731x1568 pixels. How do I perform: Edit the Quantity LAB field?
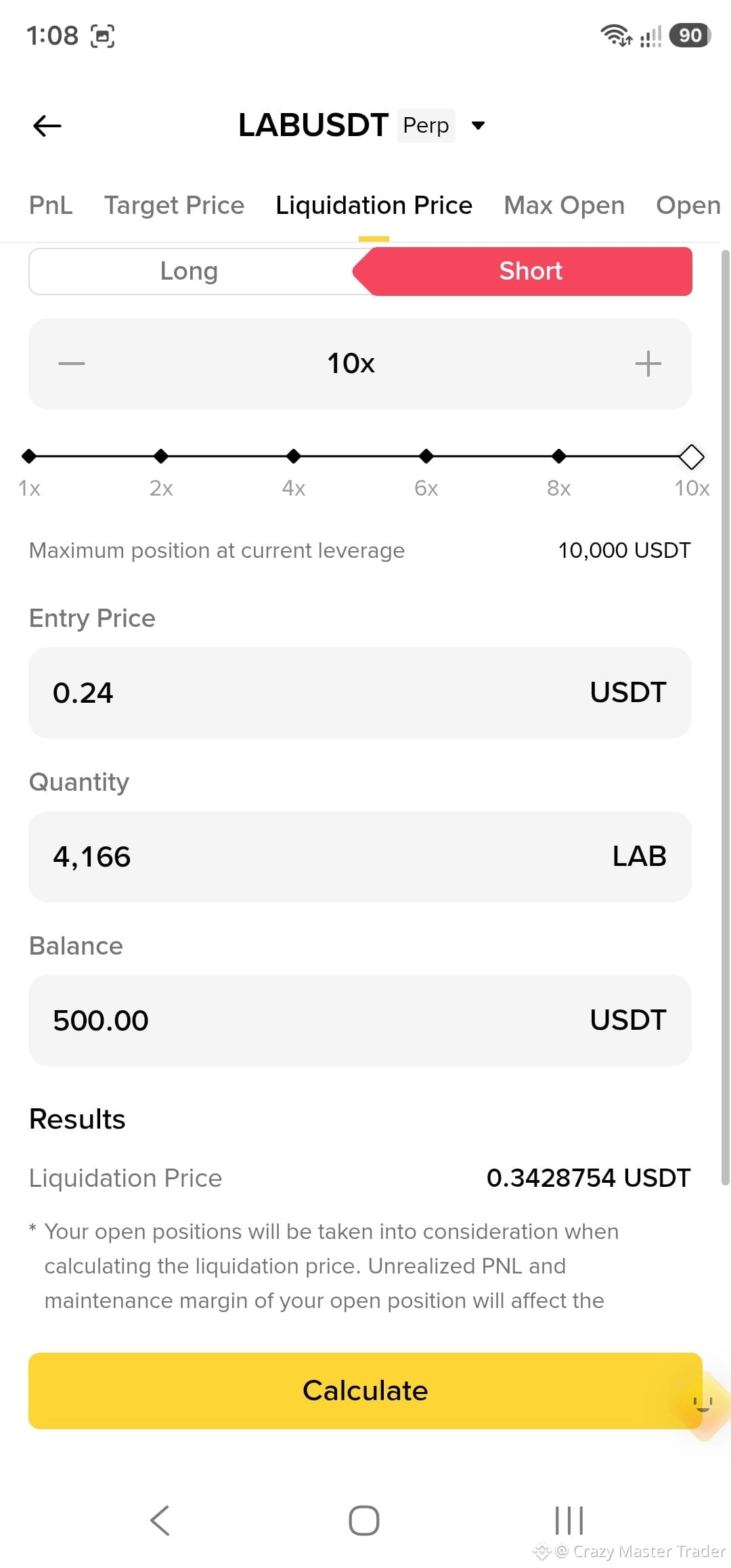(x=359, y=856)
